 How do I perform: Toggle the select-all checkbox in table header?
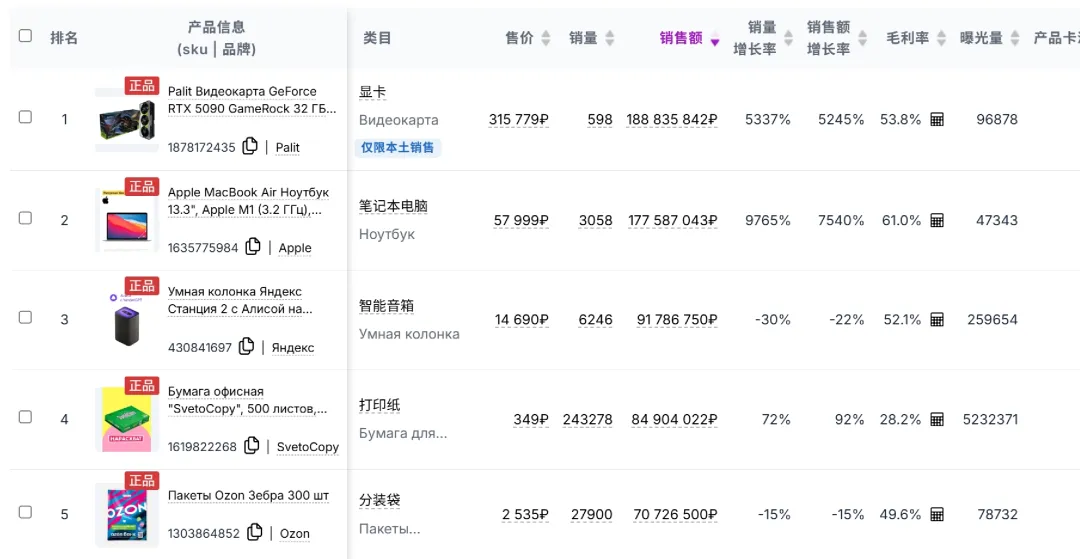25,36
